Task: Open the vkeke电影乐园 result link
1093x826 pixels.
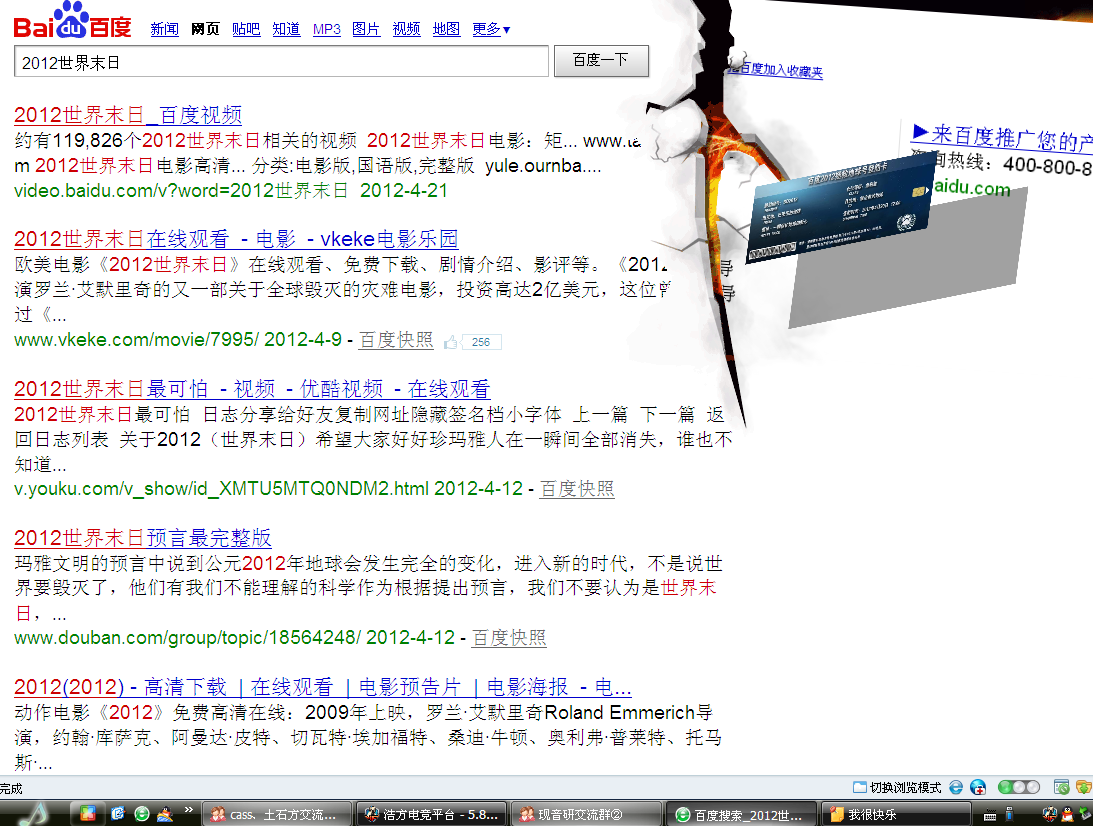Action: point(236,238)
